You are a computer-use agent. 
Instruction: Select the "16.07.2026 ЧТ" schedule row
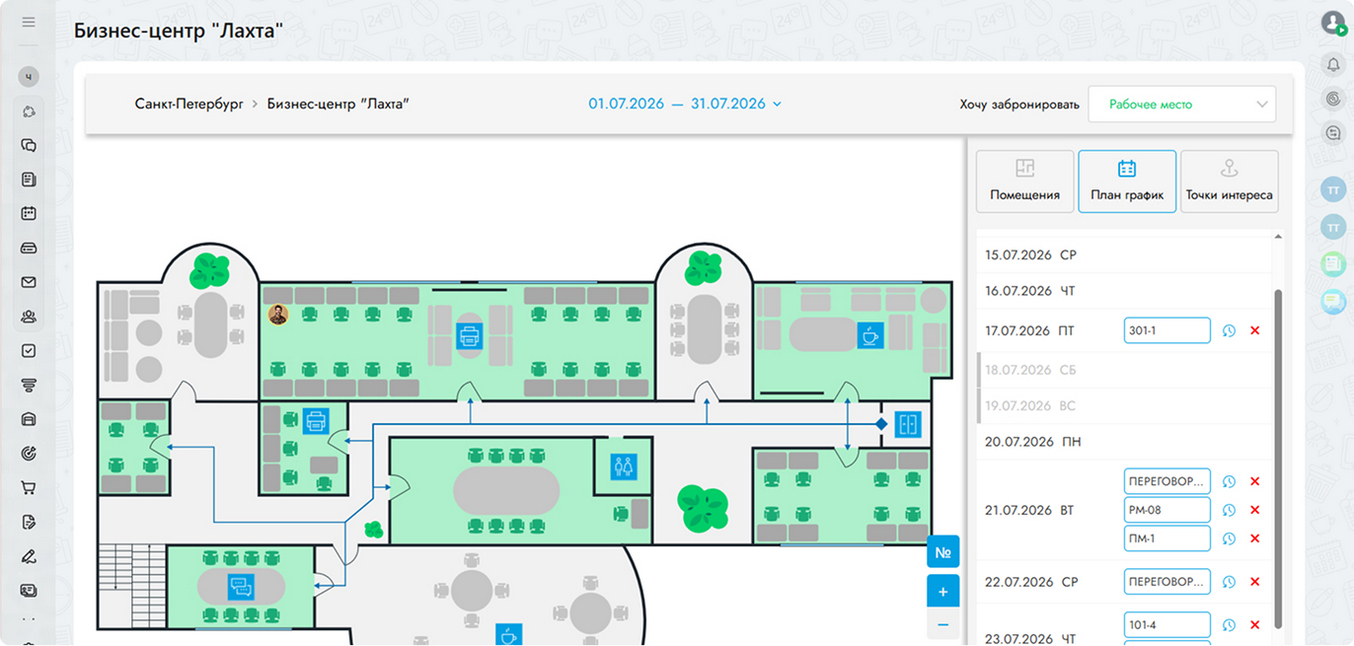(1124, 291)
